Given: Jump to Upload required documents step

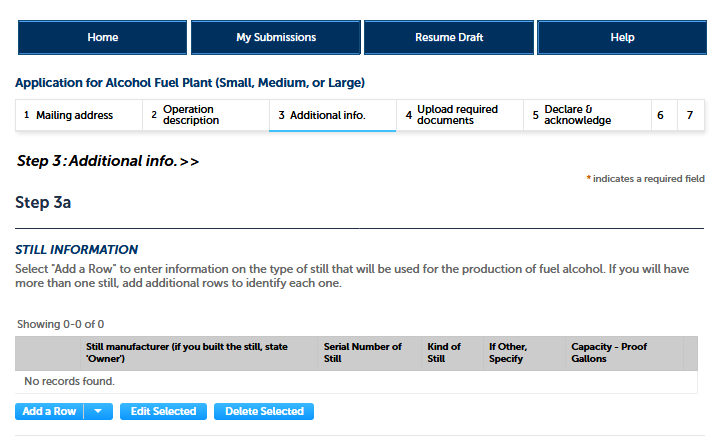Looking at the screenshot, I should 459,115.
